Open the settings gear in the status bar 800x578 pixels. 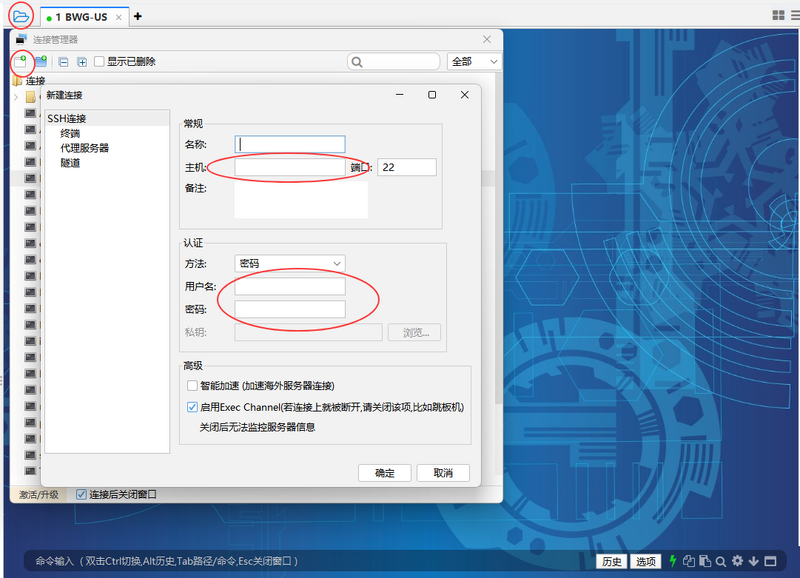click(x=738, y=561)
